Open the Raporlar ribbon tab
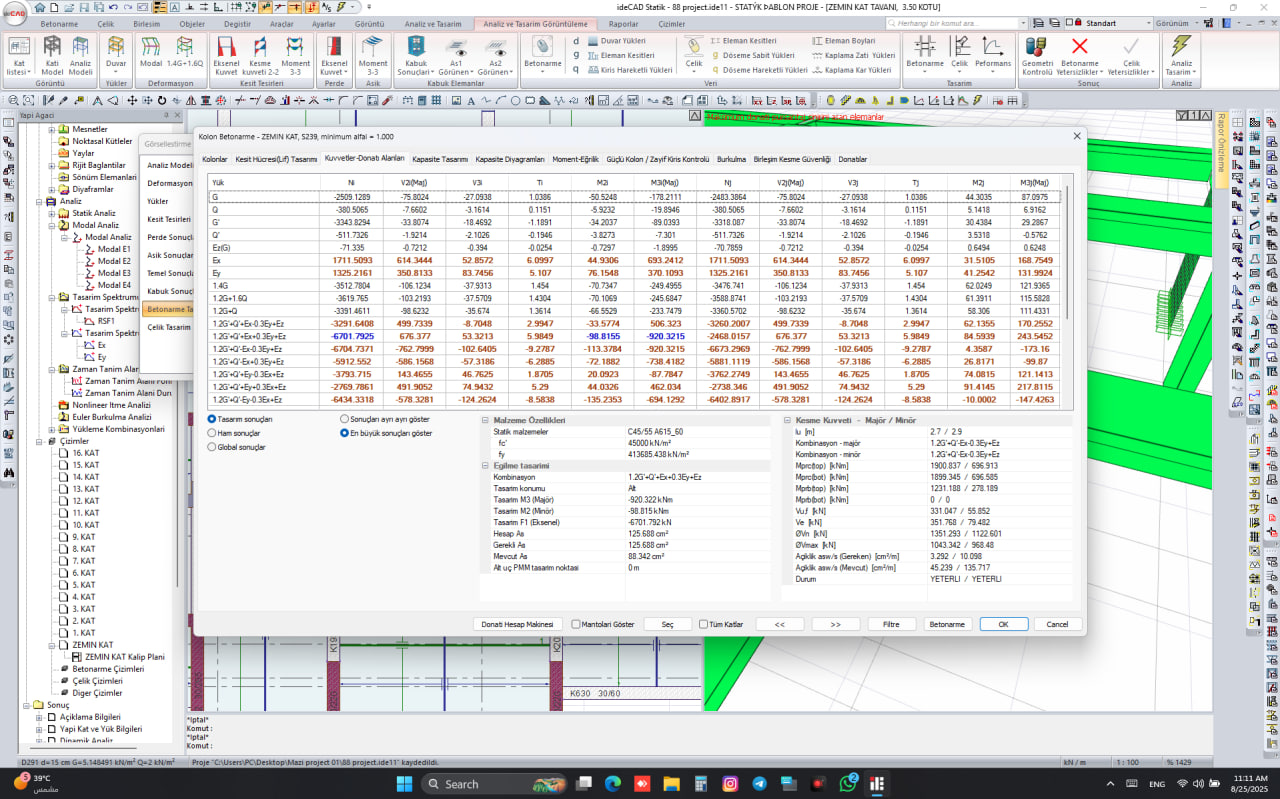 pyautogui.click(x=623, y=23)
